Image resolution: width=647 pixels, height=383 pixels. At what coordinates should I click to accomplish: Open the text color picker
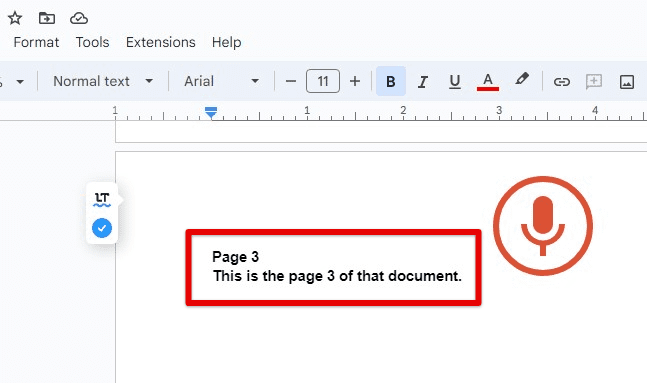tap(488, 81)
